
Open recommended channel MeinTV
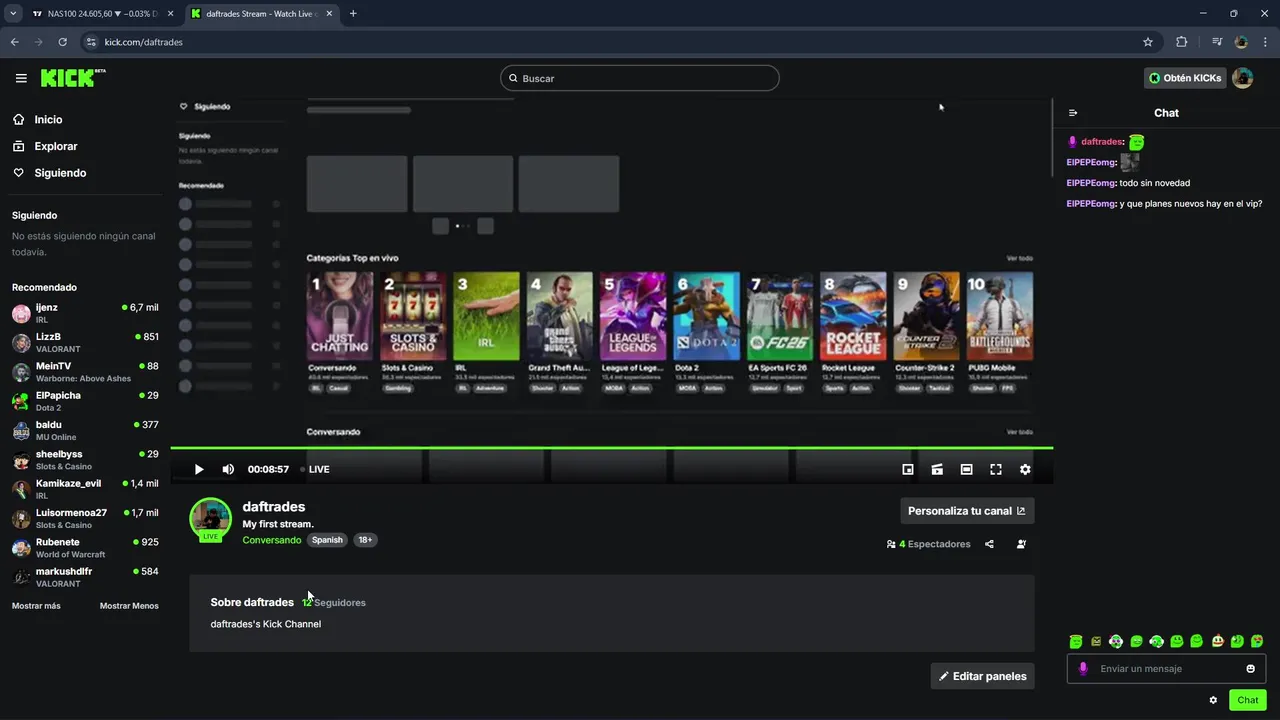[85, 372]
